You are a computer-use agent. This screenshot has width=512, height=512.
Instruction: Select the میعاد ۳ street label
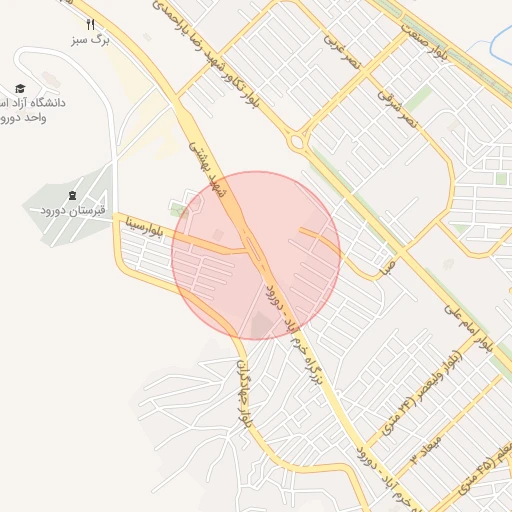click(426, 450)
